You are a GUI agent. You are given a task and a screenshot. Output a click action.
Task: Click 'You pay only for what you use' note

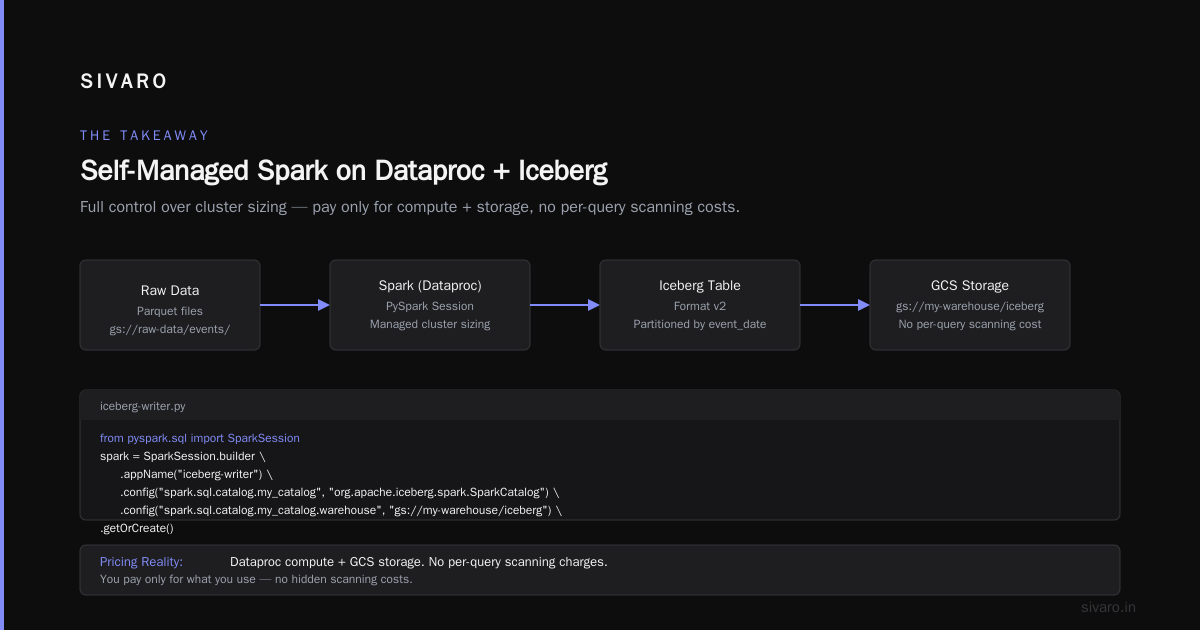coord(256,579)
